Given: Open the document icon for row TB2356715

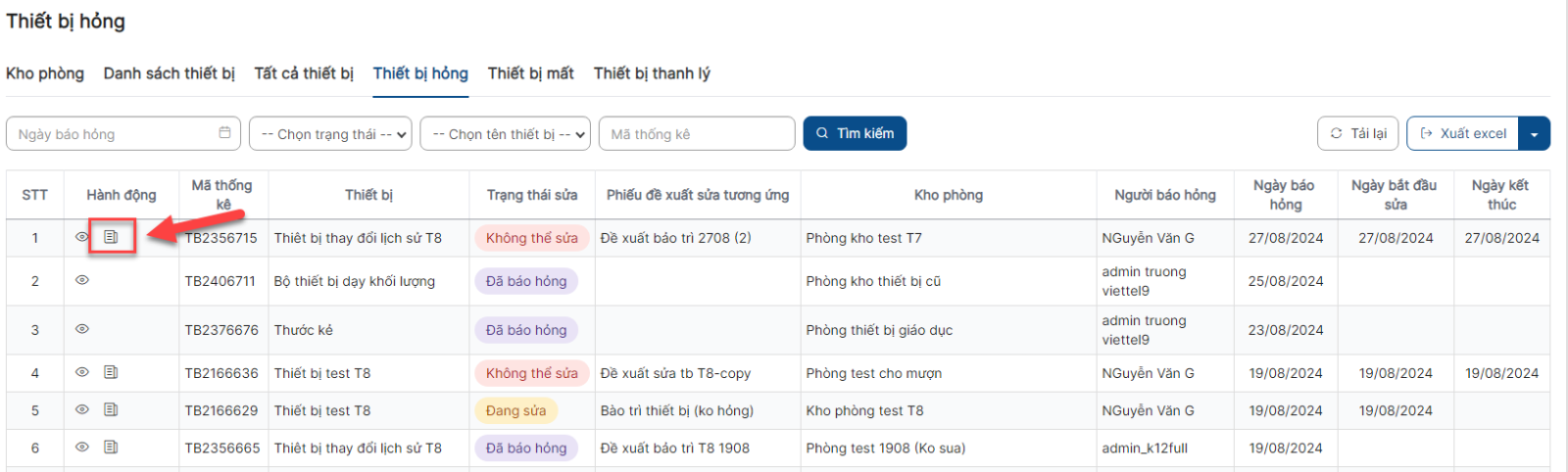Looking at the screenshot, I should click(112, 237).
